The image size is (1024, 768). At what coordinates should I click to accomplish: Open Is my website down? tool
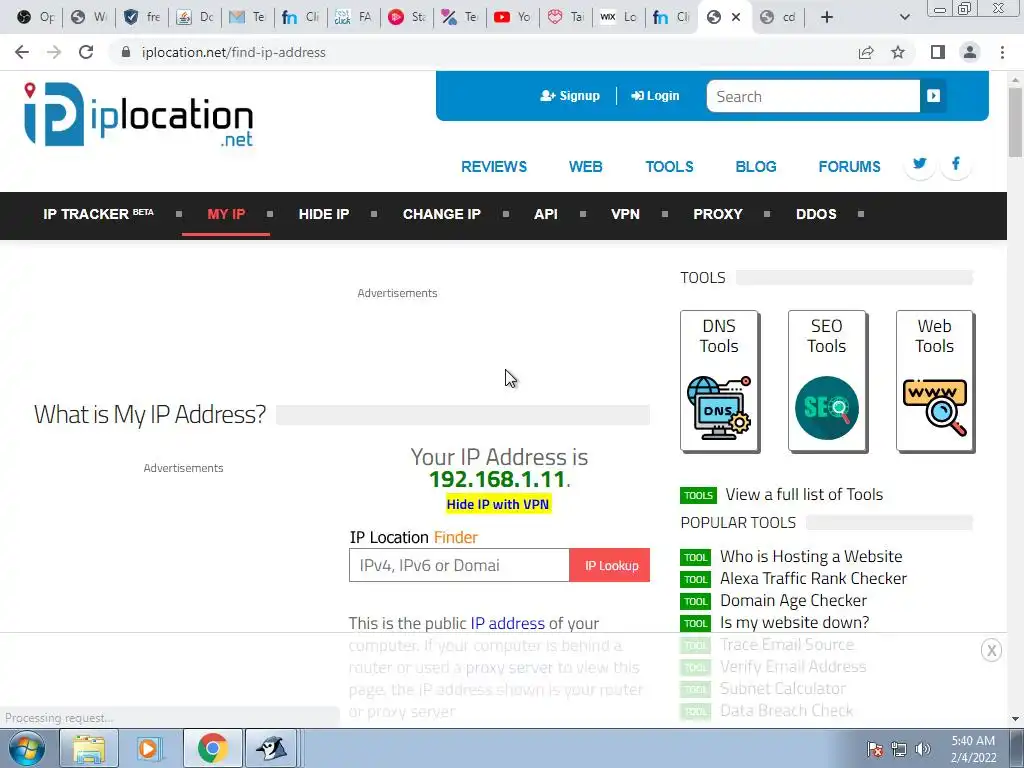click(795, 623)
